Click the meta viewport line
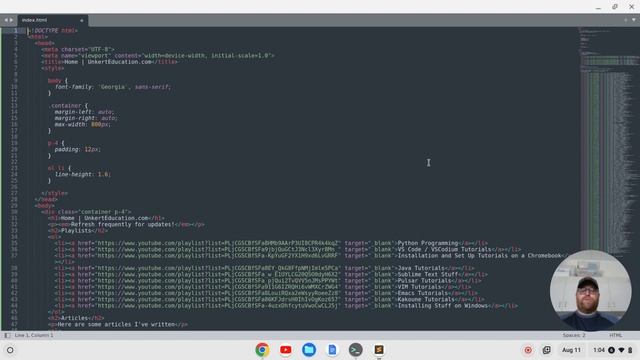 [x=158, y=56]
